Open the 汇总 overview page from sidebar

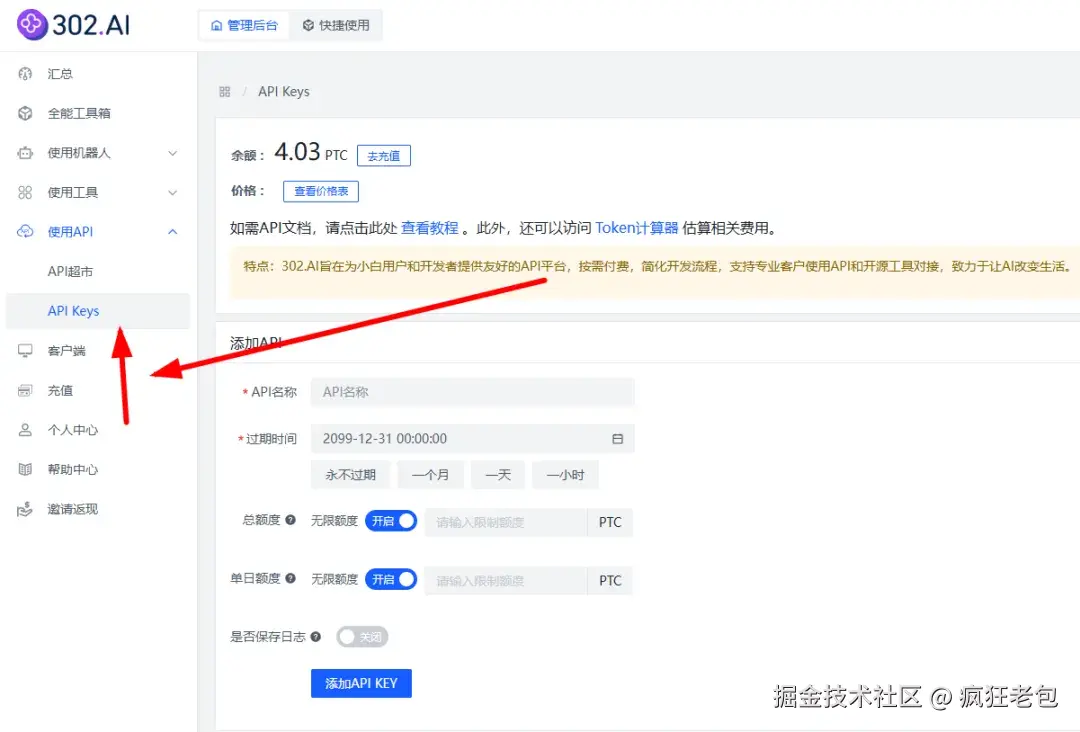point(60,73)
